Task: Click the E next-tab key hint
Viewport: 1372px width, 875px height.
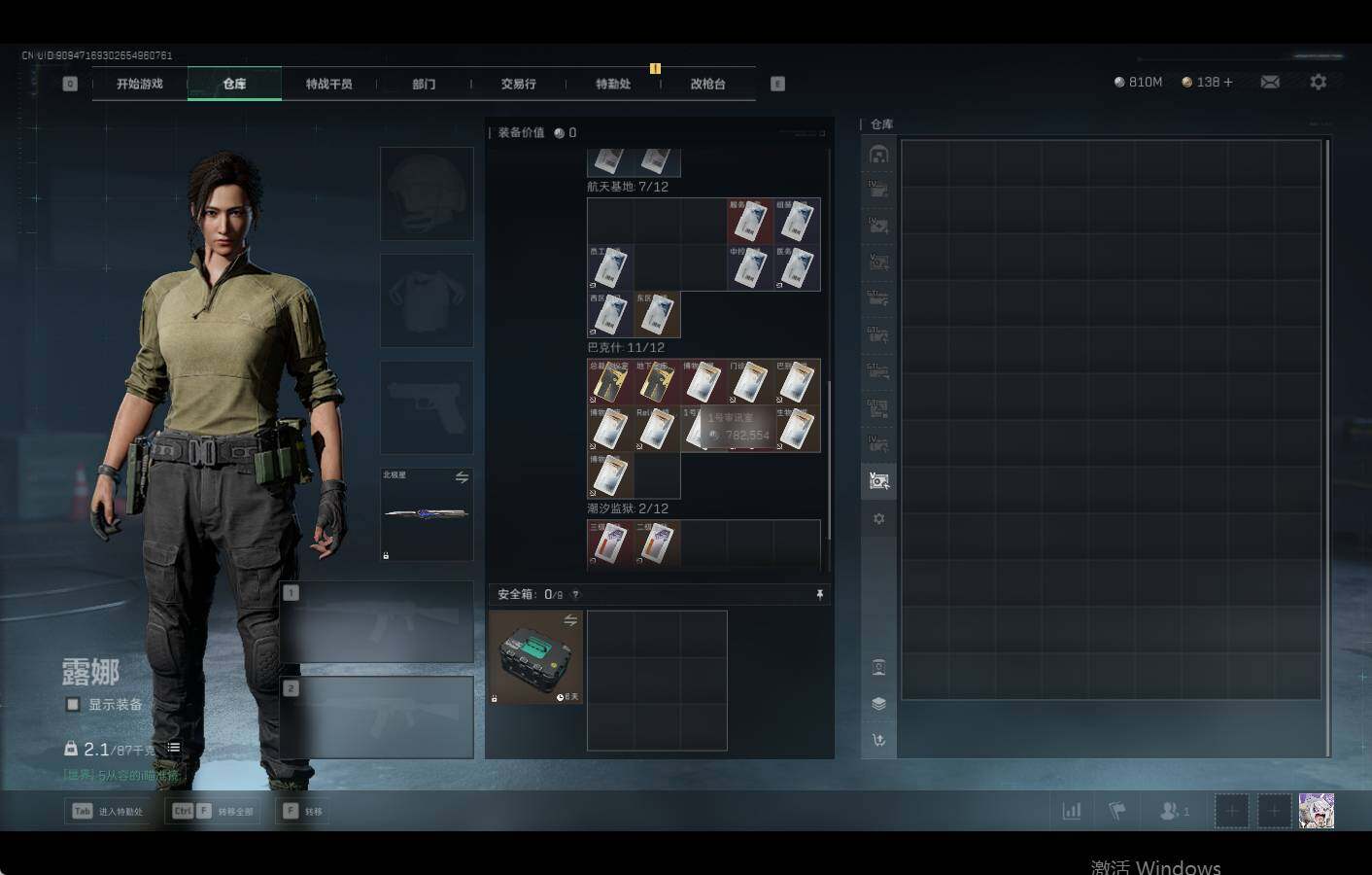Action: (x=777, y=84)
